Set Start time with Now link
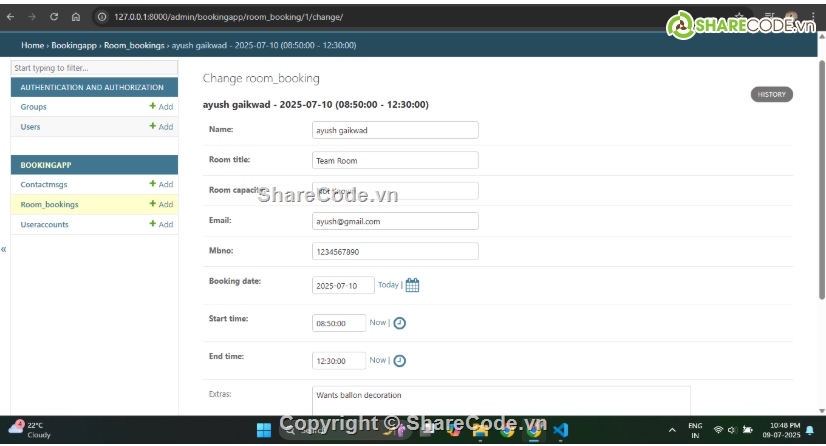826x446 pixels. point(377,322)
